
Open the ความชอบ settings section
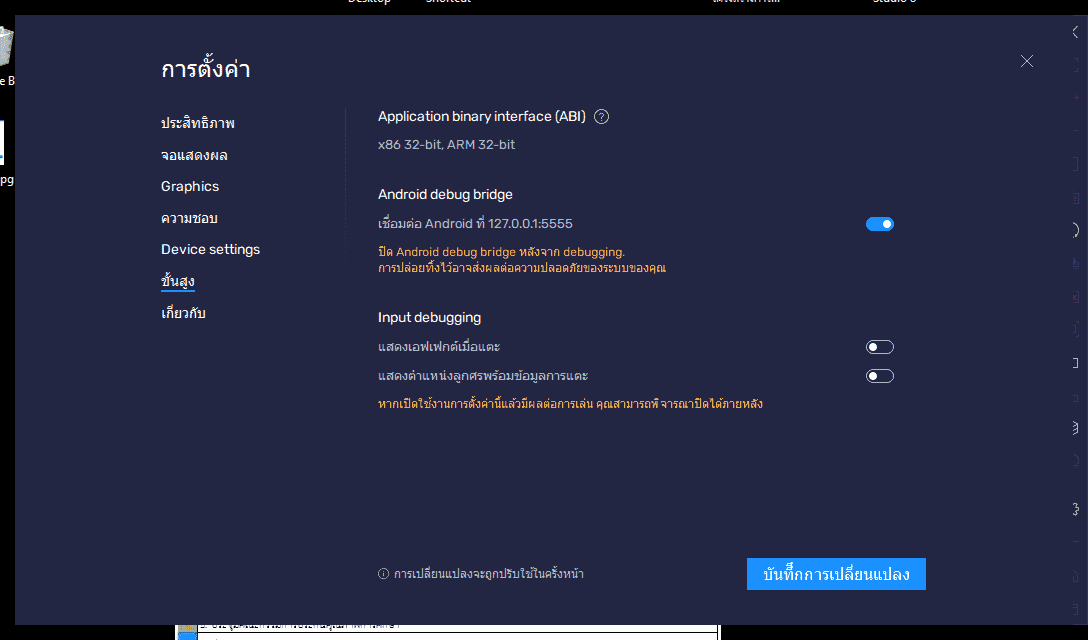[189, 218]
